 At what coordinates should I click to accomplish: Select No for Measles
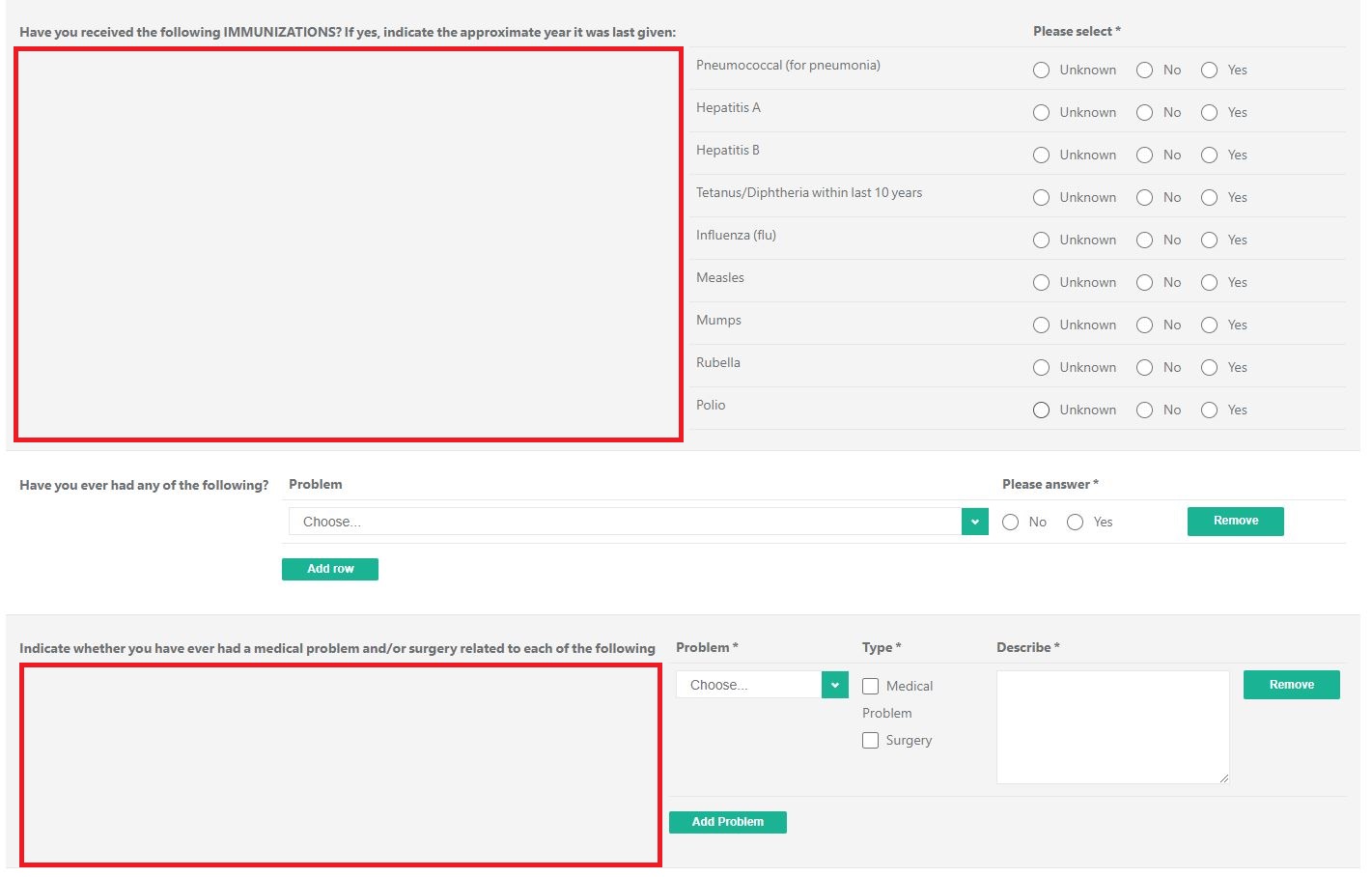tap(1144, 282)
